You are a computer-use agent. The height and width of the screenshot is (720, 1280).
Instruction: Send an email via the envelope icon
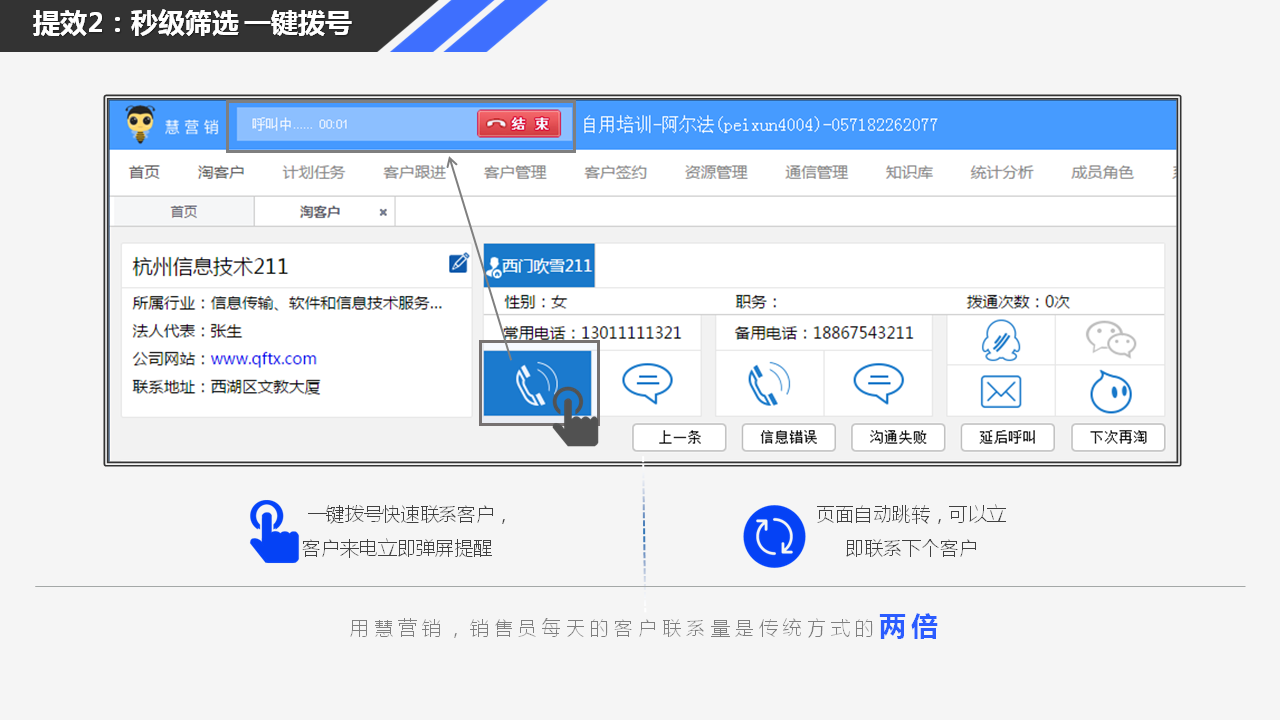coord(1000,391)
